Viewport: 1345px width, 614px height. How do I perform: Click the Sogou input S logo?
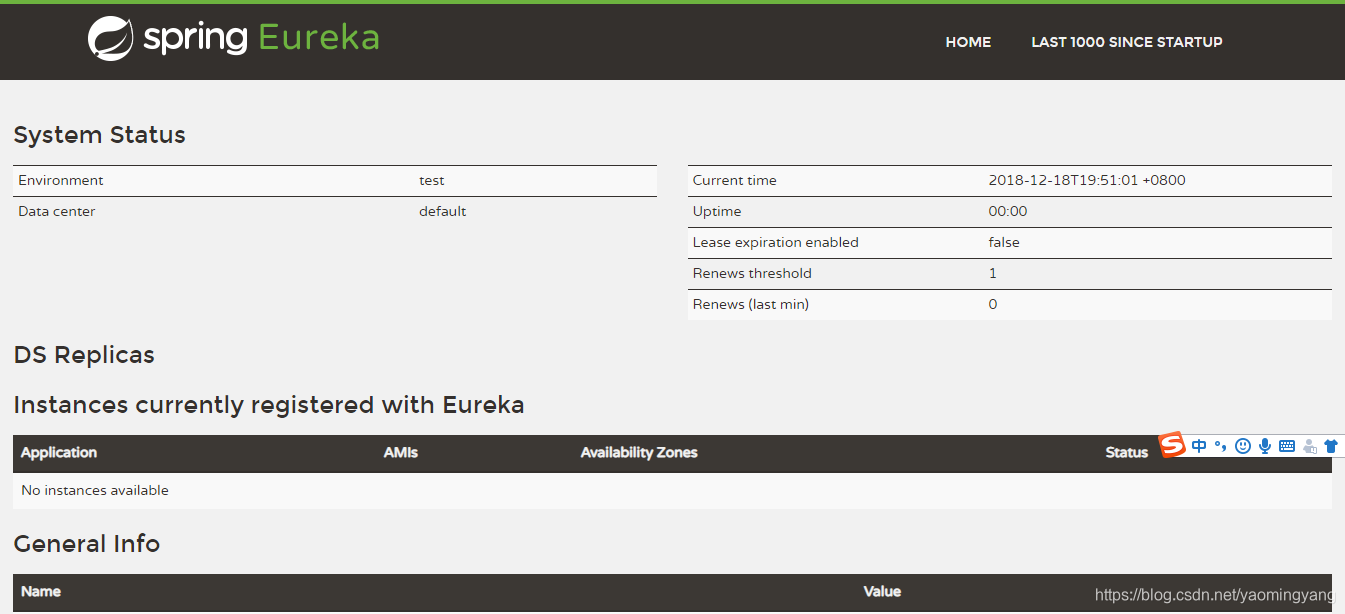(1173, 445)
